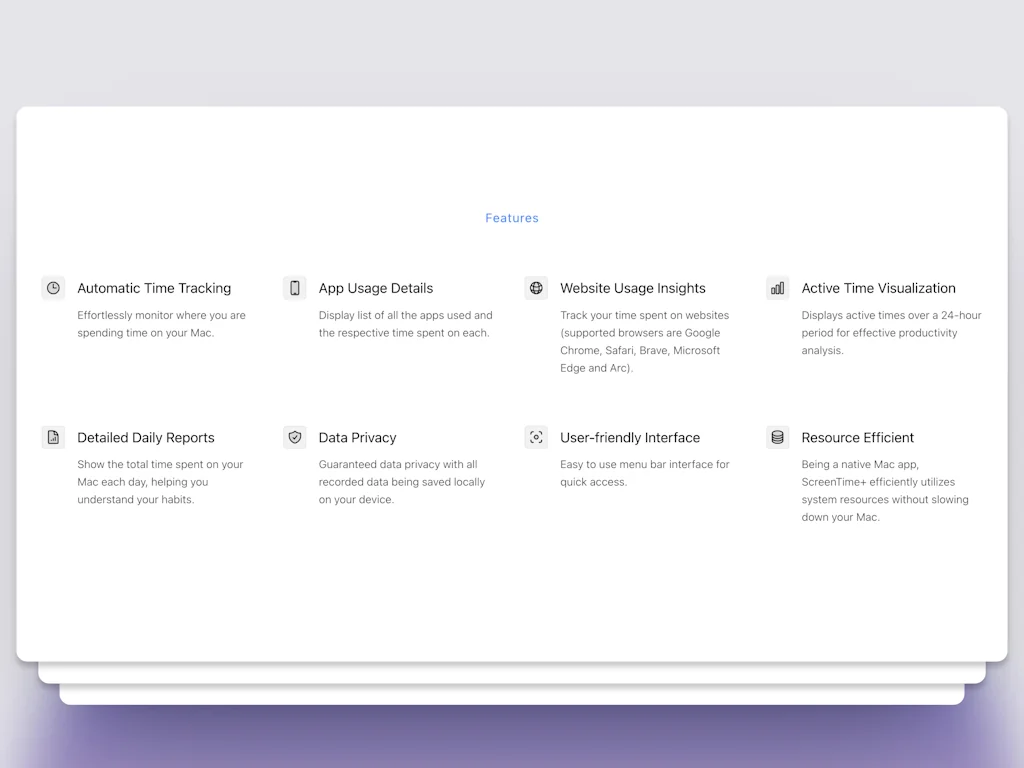Screen dimensions: 1024x768
Task: Select the Automatic Time Tracking heading
Action: point(154,288)
